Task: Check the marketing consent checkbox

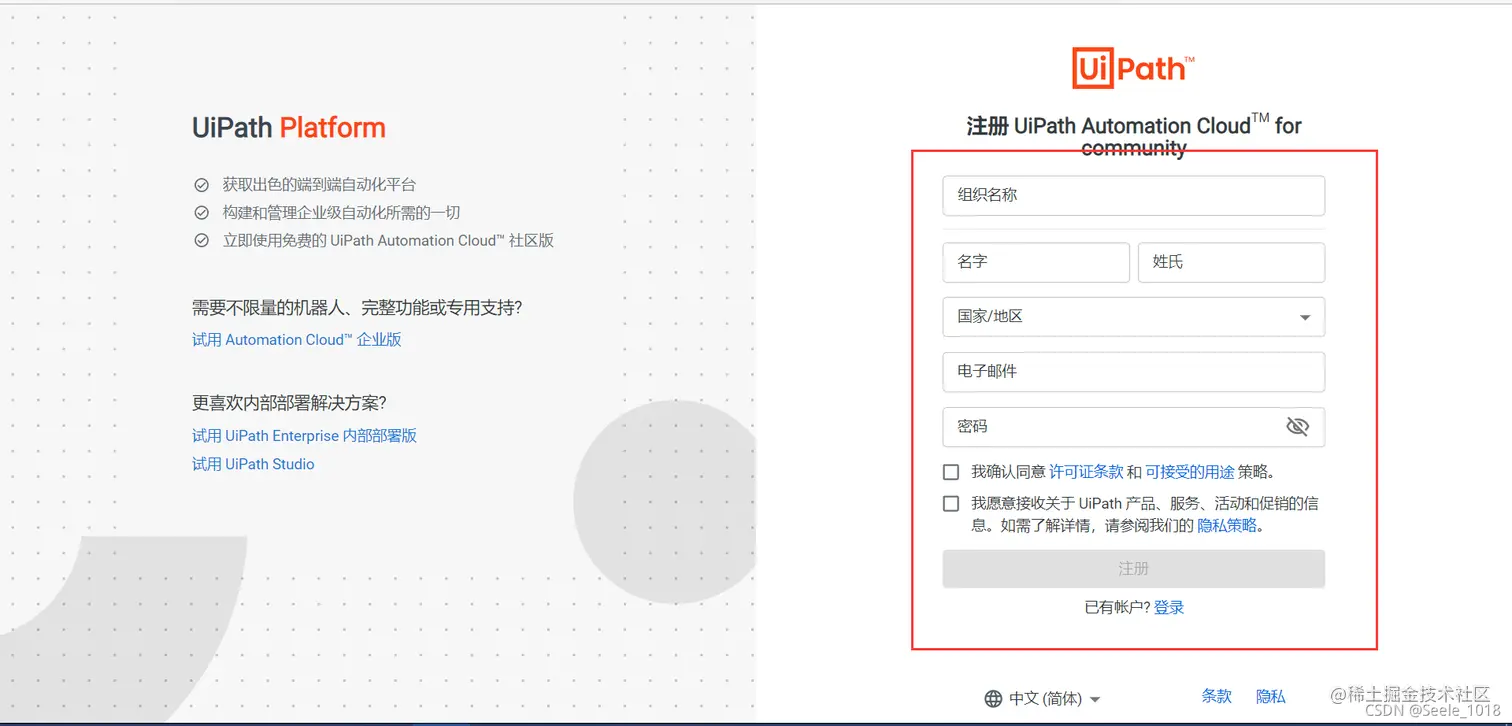Action: [x=950, y=503]
